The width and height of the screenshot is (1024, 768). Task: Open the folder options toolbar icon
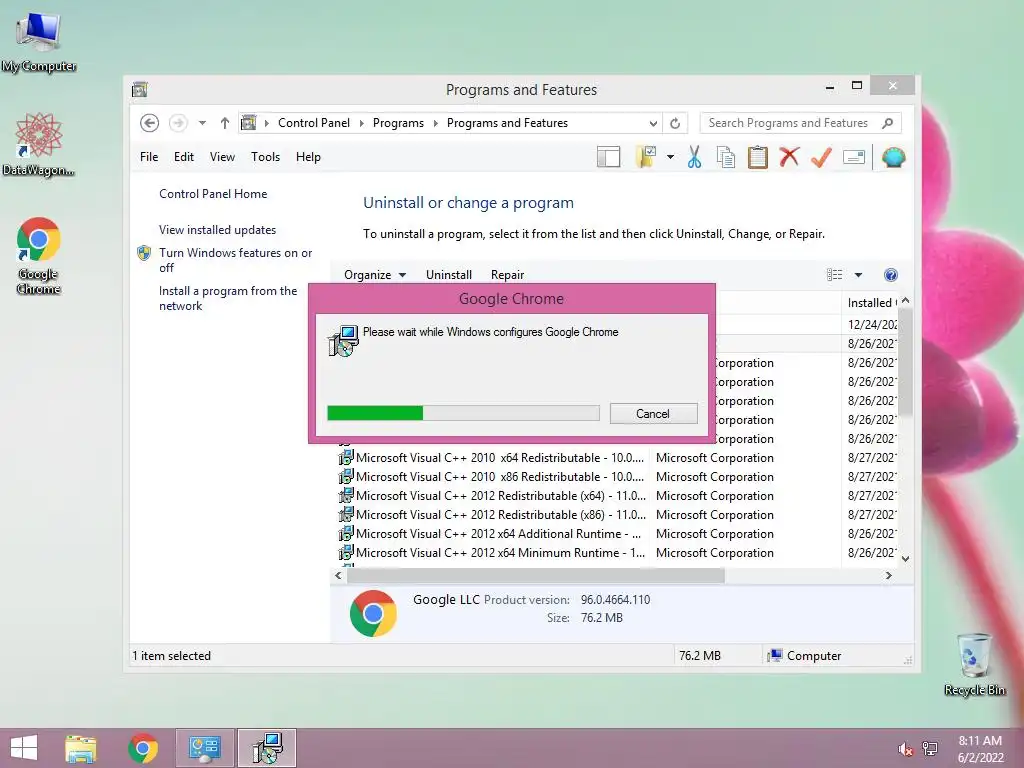[x=645, y=157]
